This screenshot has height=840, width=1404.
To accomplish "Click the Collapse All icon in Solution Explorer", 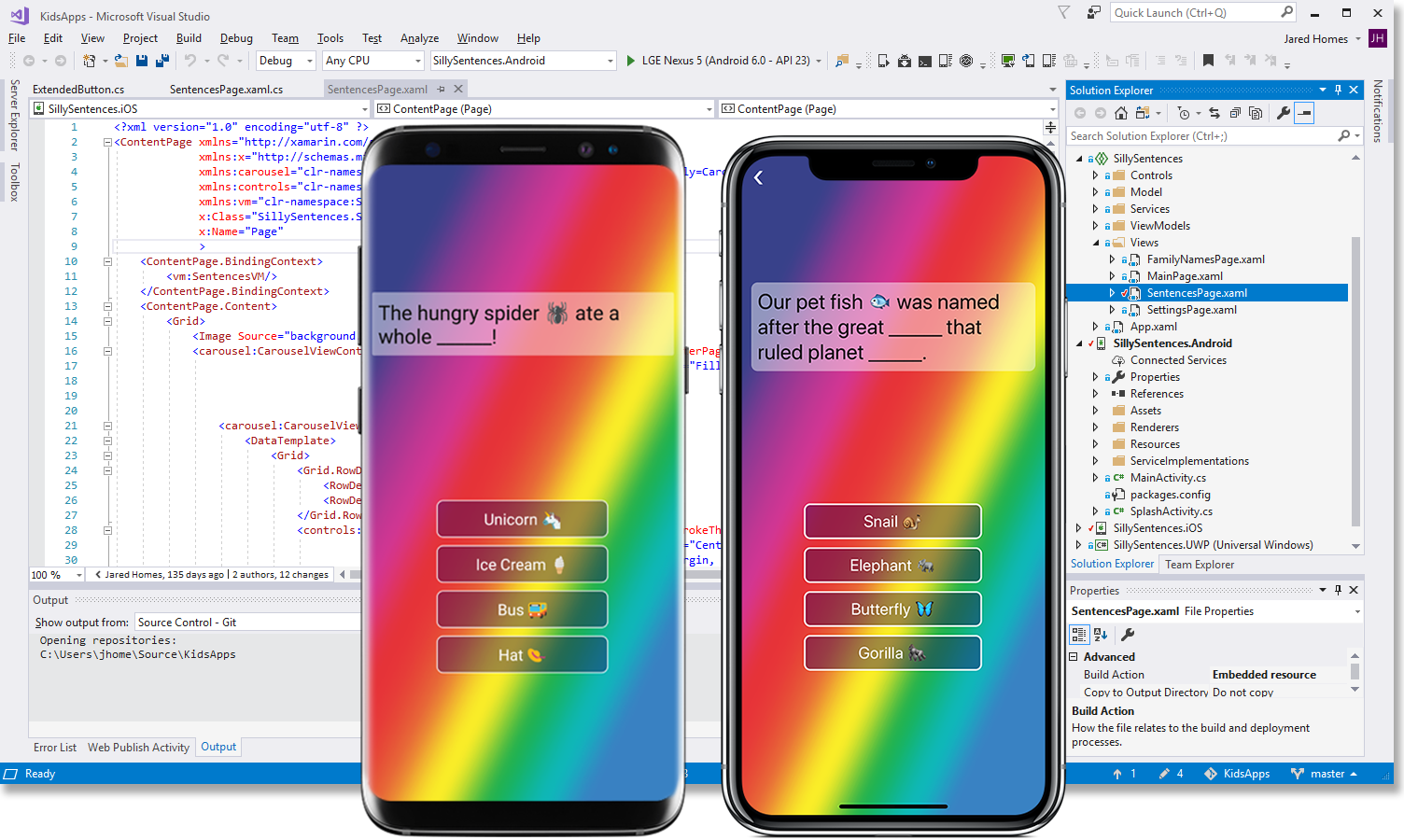I will tap(1235, 113).
